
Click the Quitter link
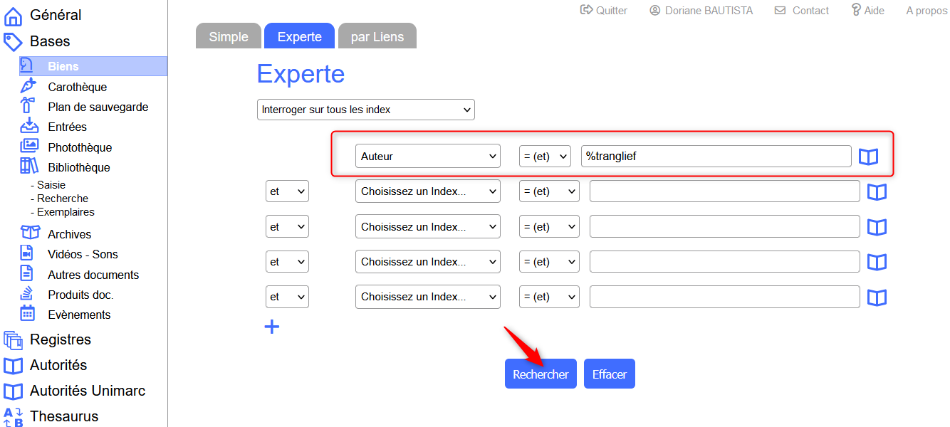[603, 10]
